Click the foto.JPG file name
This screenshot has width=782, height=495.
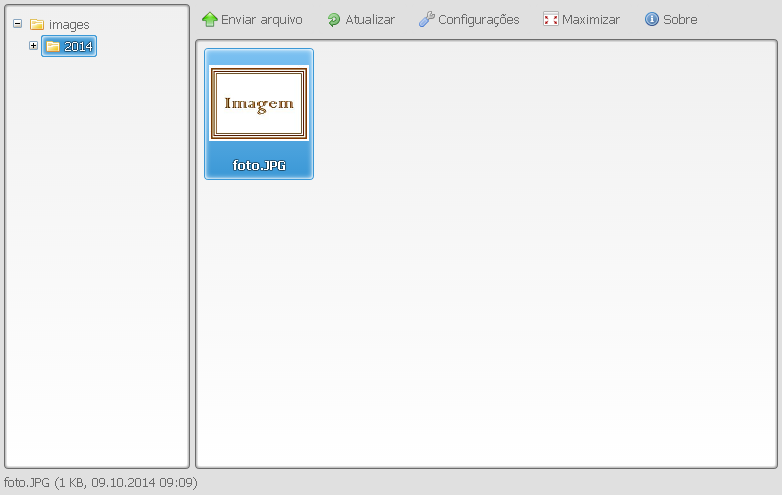coord(259,165)
